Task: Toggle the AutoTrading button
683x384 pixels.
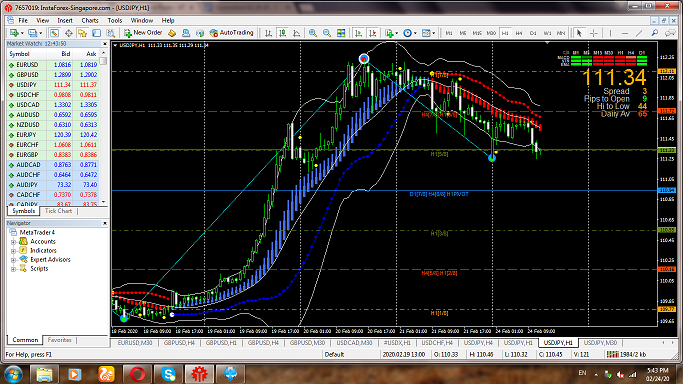Action: point(231,33)
